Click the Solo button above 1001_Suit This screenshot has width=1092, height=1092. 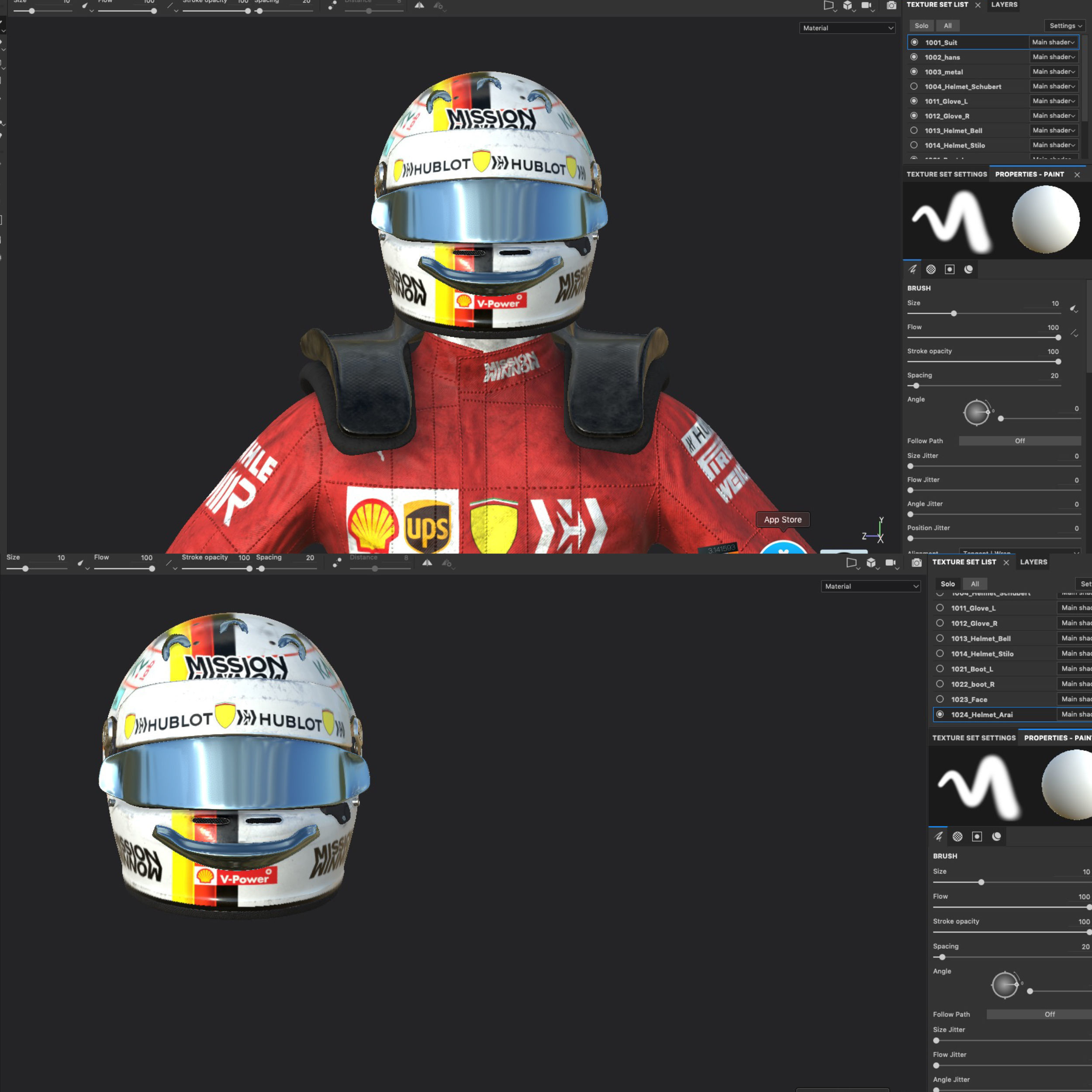click(x=921, y=26)
